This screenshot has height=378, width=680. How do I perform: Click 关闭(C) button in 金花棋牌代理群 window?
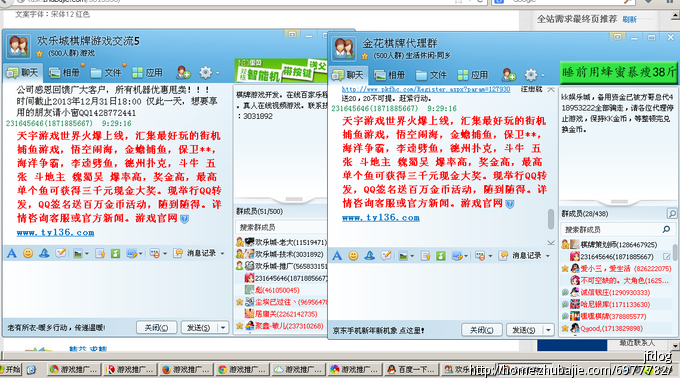coord(481,330)
